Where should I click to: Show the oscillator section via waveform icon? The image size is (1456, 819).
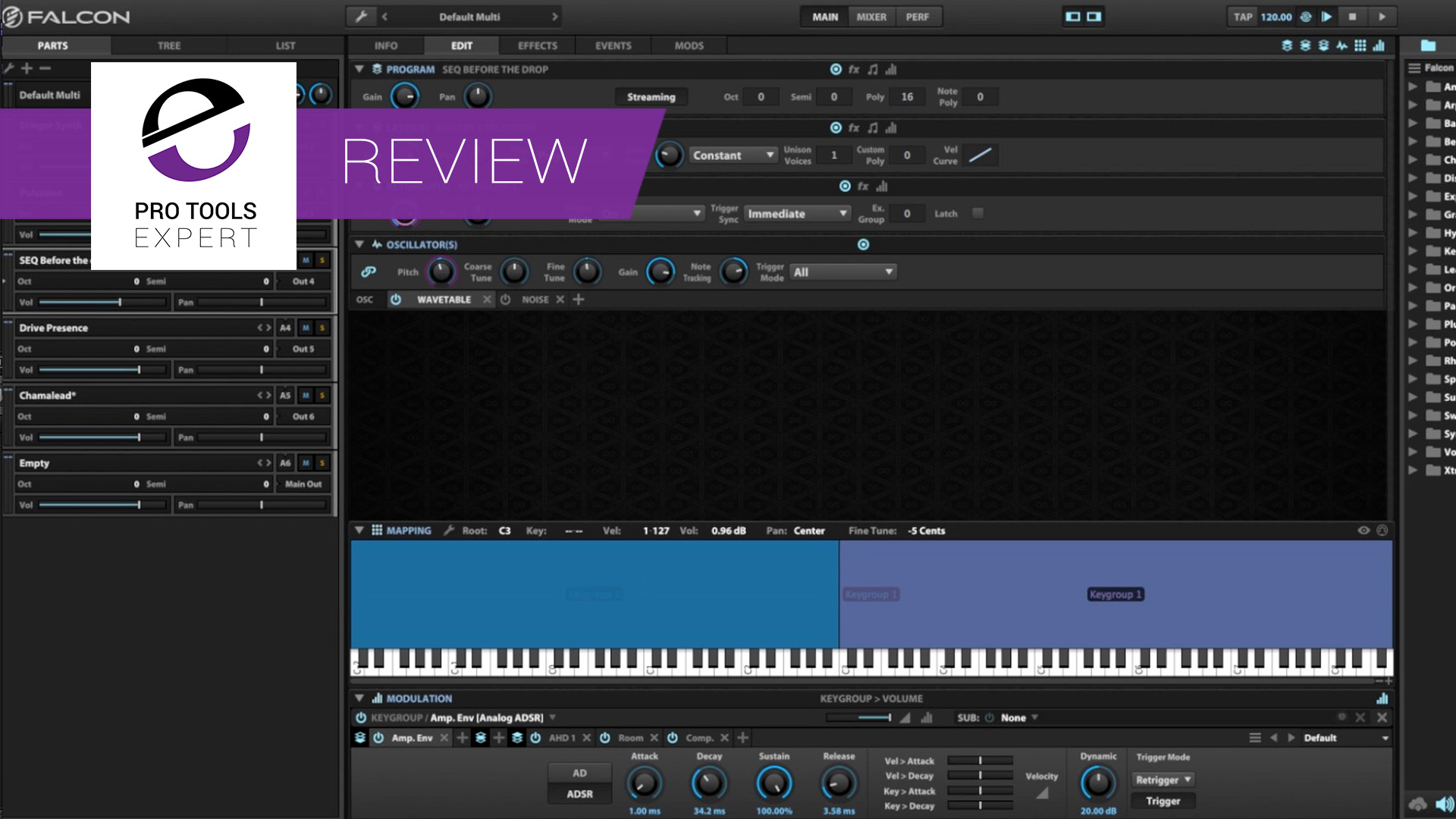pyautogui.click(x=1341, y=45)
